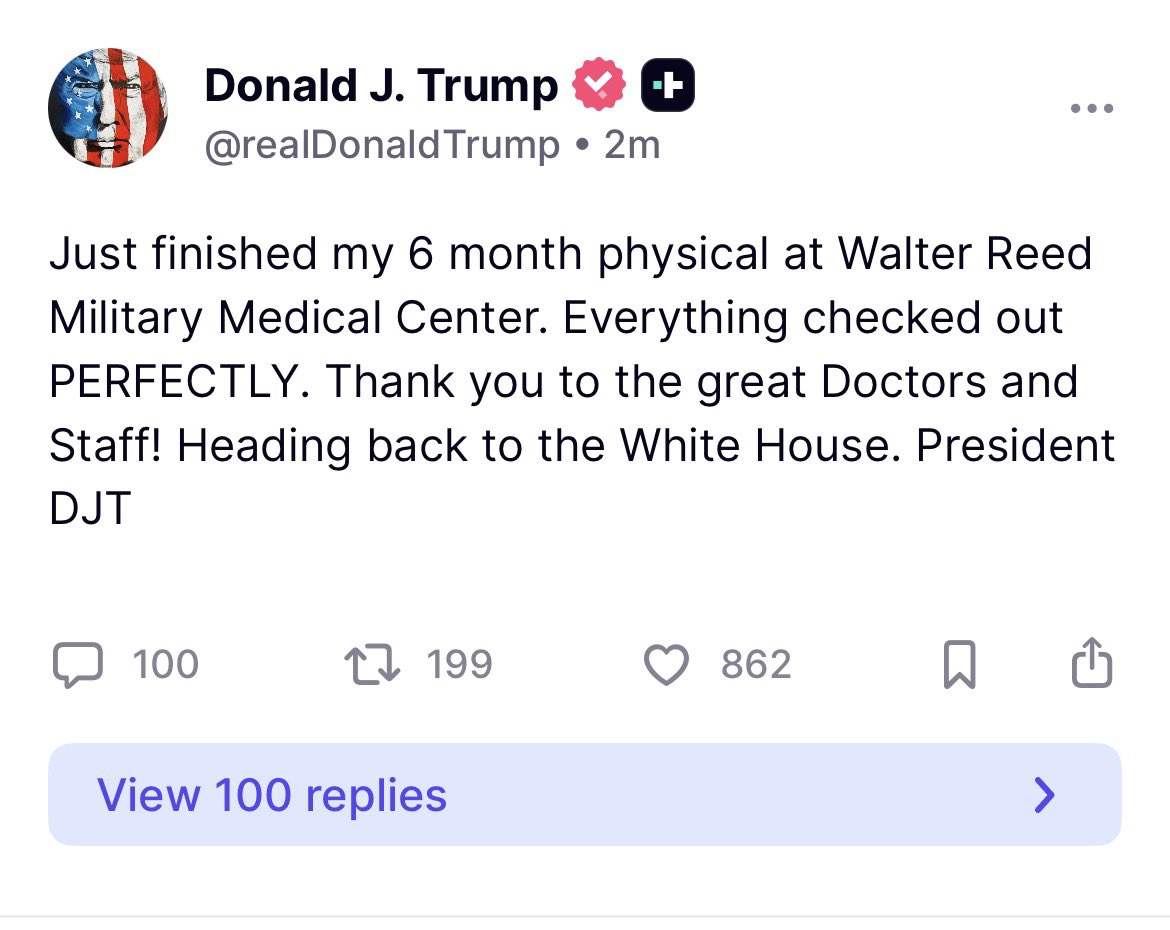This screenshot has width=1170, height=930.
Task: Bookmark this post
Action: click(x=960, y=664)
